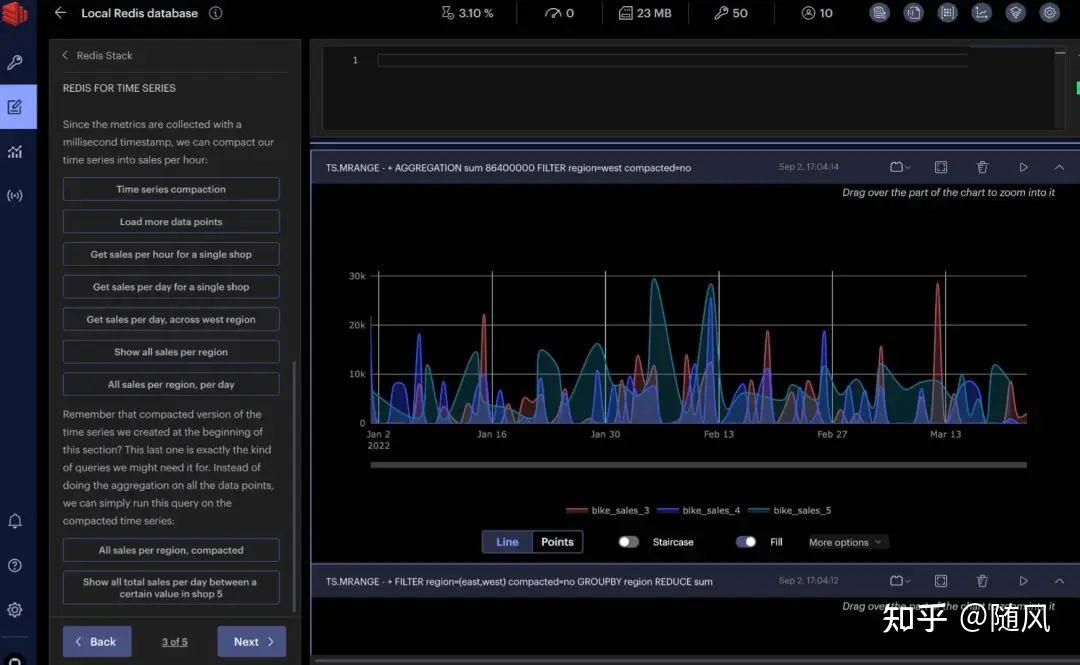The width and height of the screenshot is (1080, 665).
Task: Collapse the TS.MRANGE AGGREGATION result panel
Action: coord(1059,167)
